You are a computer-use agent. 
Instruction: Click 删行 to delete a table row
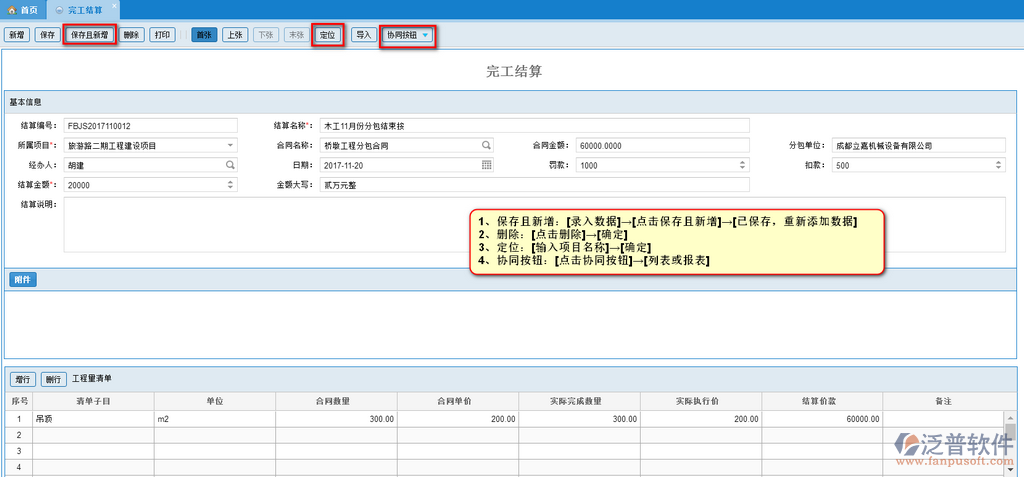(x=53, y=380)
